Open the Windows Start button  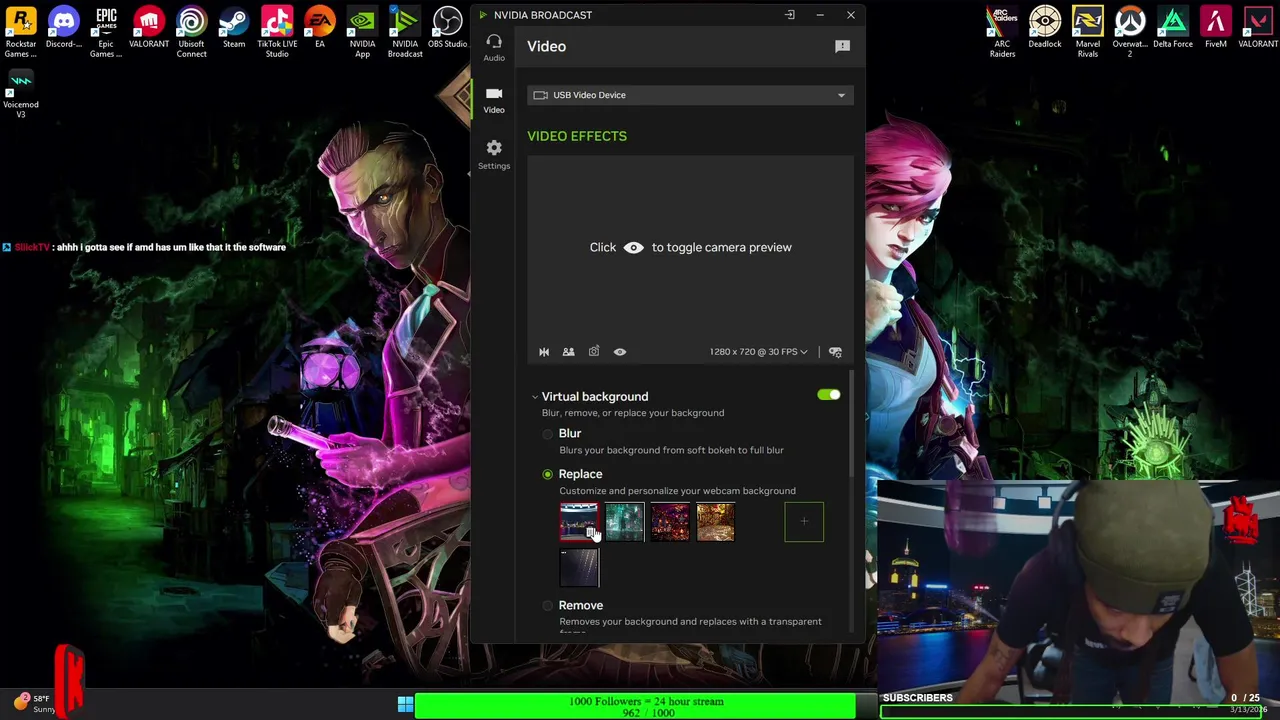click(405, 705)
